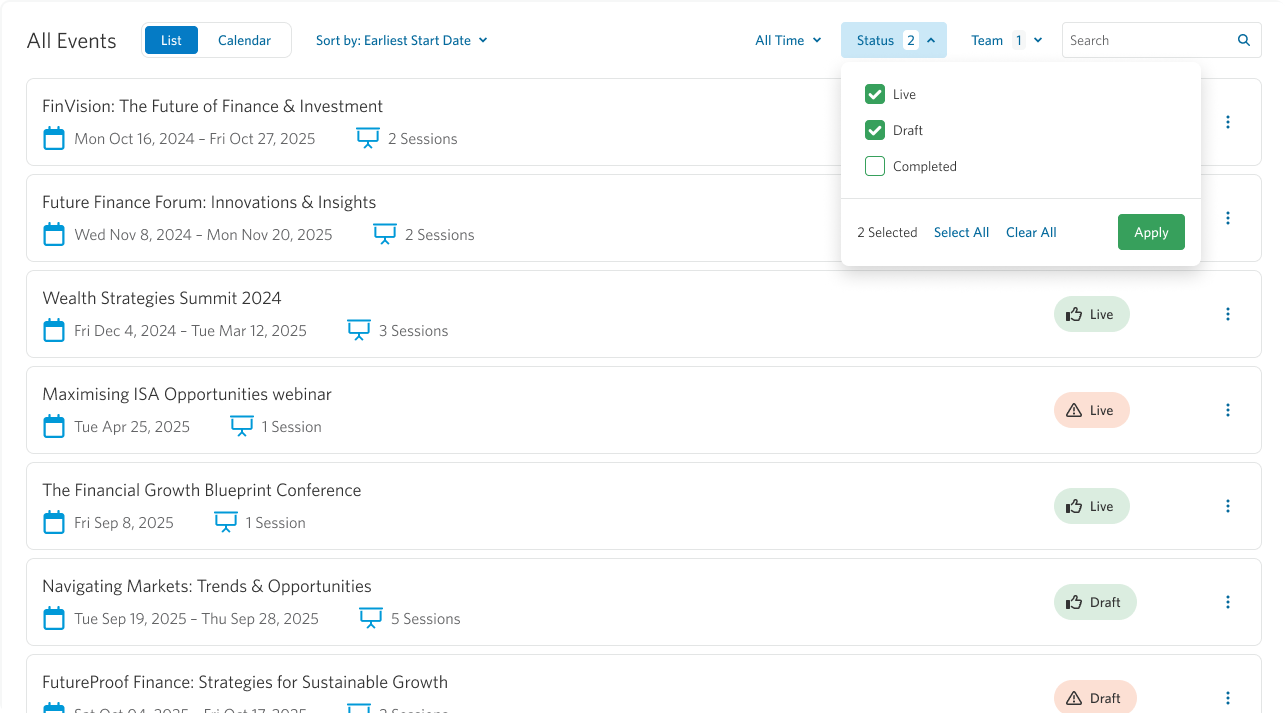
Task: Open the Team filter dropdown
Action: pos(1006,41)
